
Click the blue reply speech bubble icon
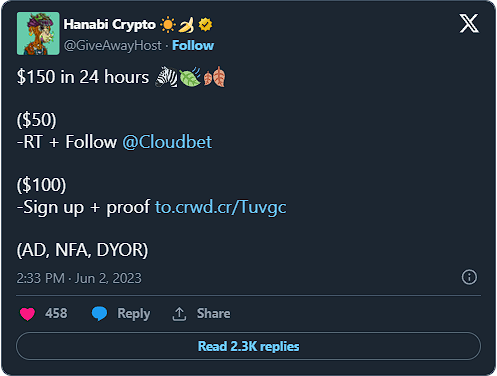pos(99,313)
